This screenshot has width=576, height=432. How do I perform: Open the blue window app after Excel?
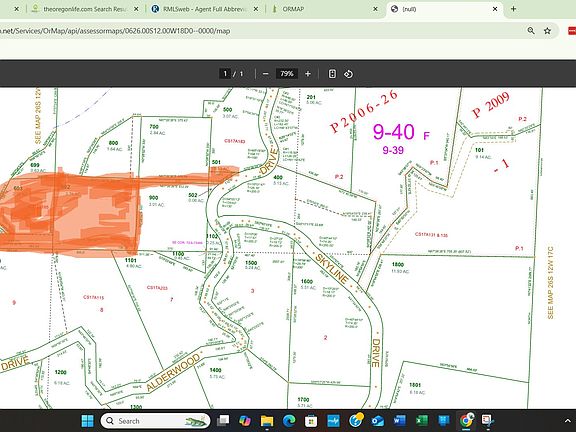click(444, 421)
